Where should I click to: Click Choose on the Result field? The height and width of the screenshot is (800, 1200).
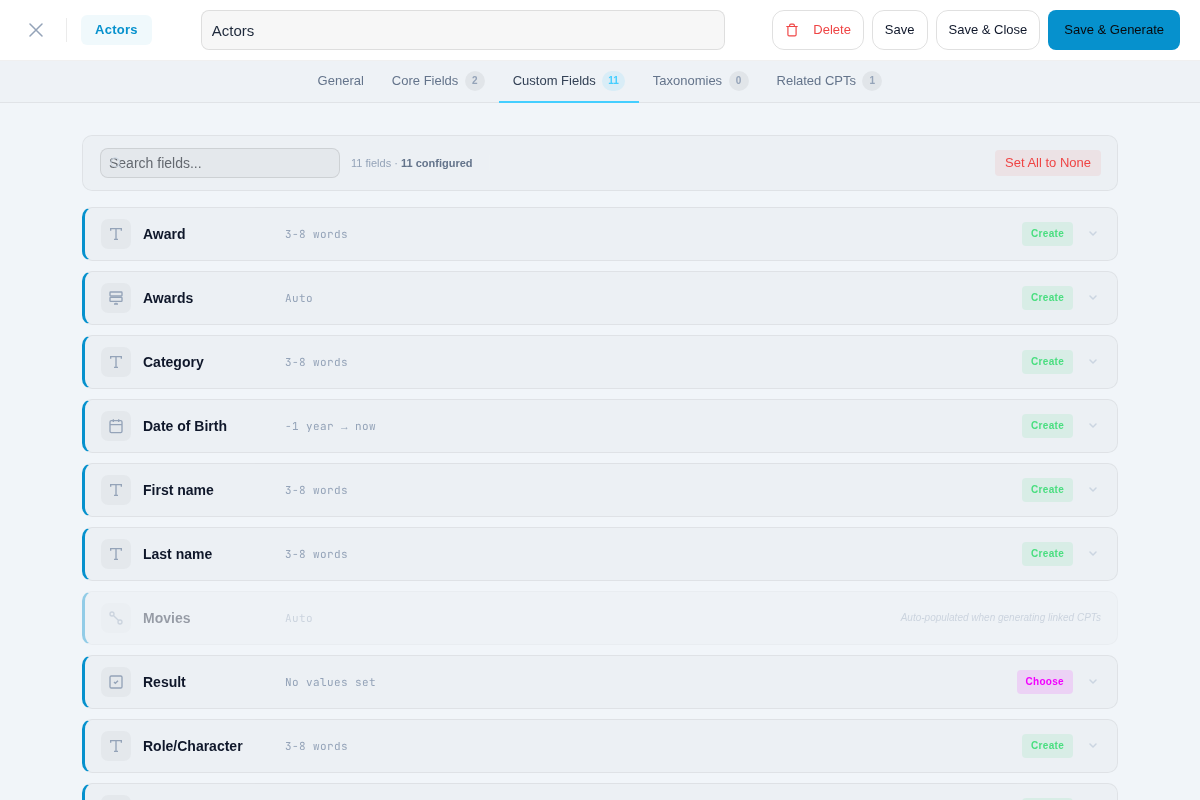[x=1044, y=682]
